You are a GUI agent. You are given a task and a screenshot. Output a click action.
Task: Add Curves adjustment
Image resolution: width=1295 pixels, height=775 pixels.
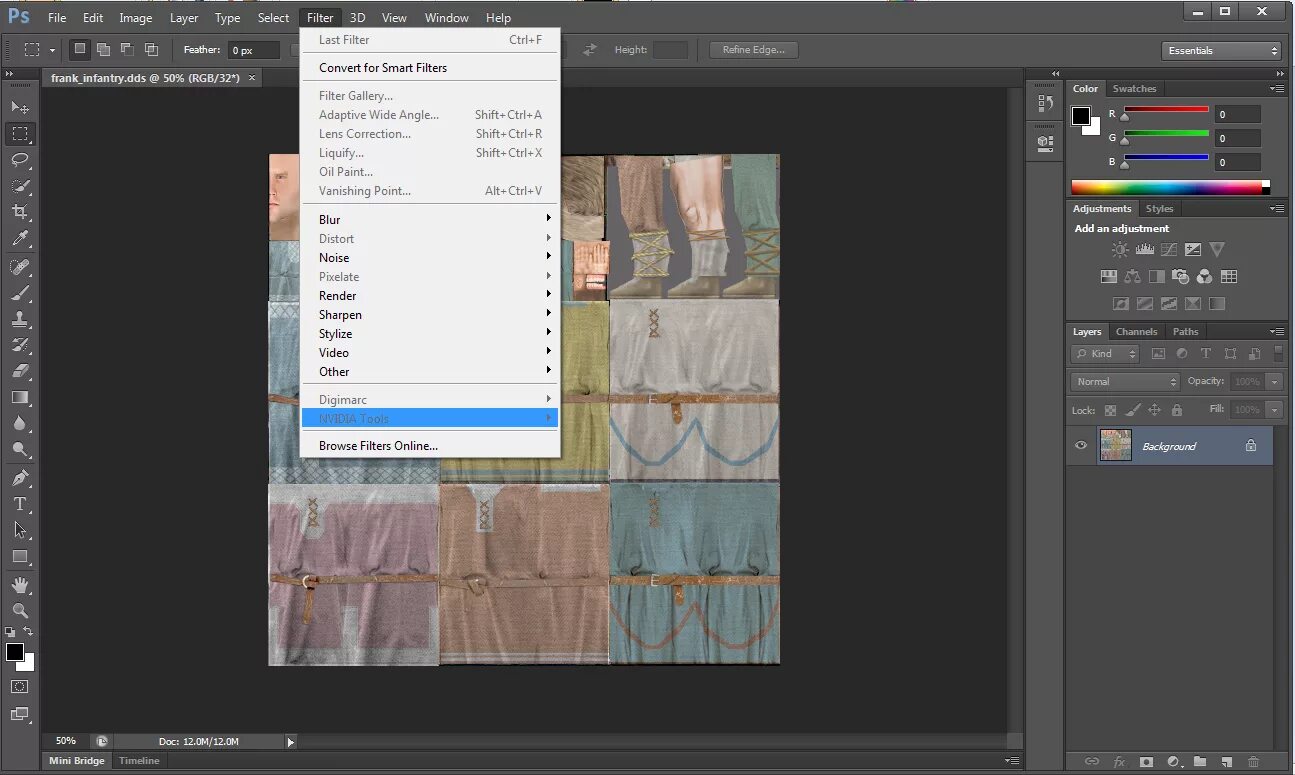pyautogui.click(x=1169, y=250)
